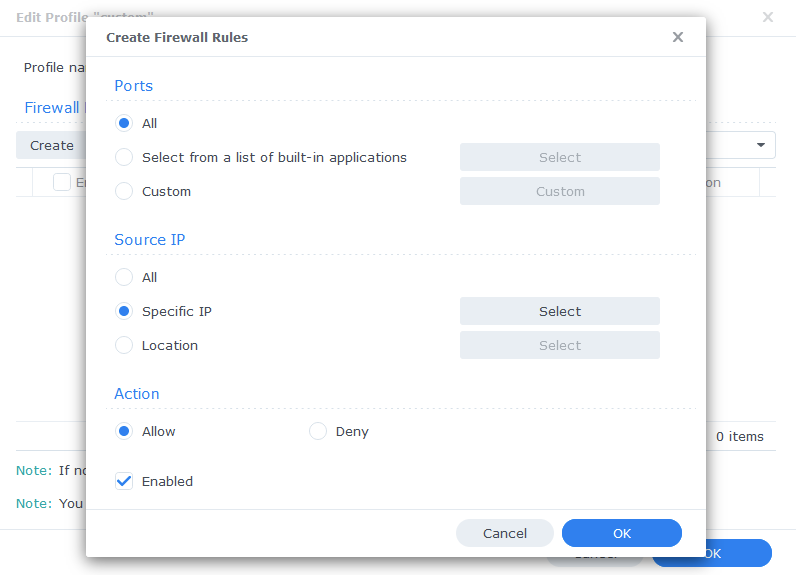Screen dimensions: 796x575
Task: Select the Specific IP radio option
Action: coord(124,311)
